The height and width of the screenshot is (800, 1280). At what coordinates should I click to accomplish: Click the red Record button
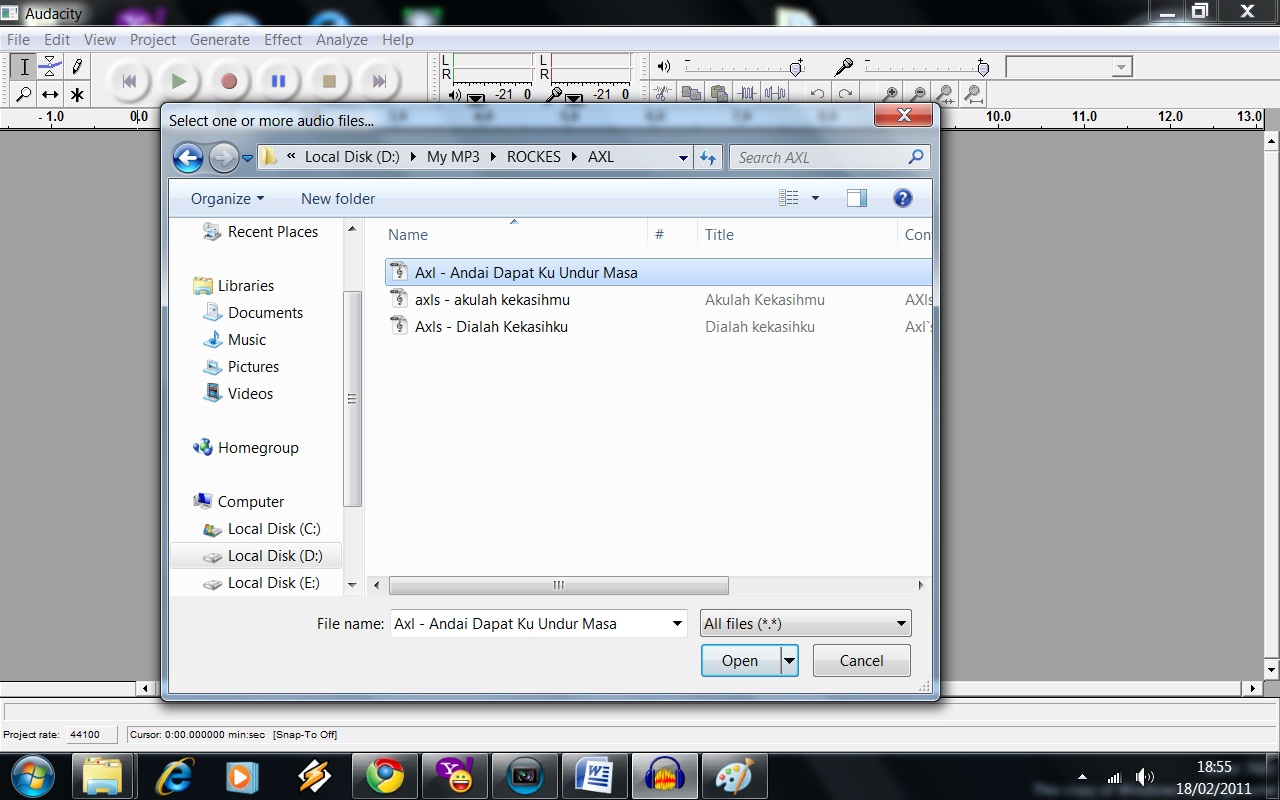click(229, 82)
